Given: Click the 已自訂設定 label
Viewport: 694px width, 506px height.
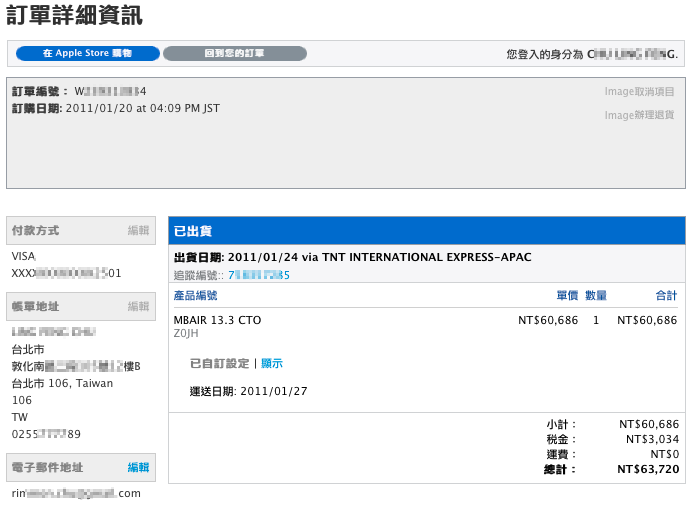Looking at the screenshot, I should [x=220, y=363].
